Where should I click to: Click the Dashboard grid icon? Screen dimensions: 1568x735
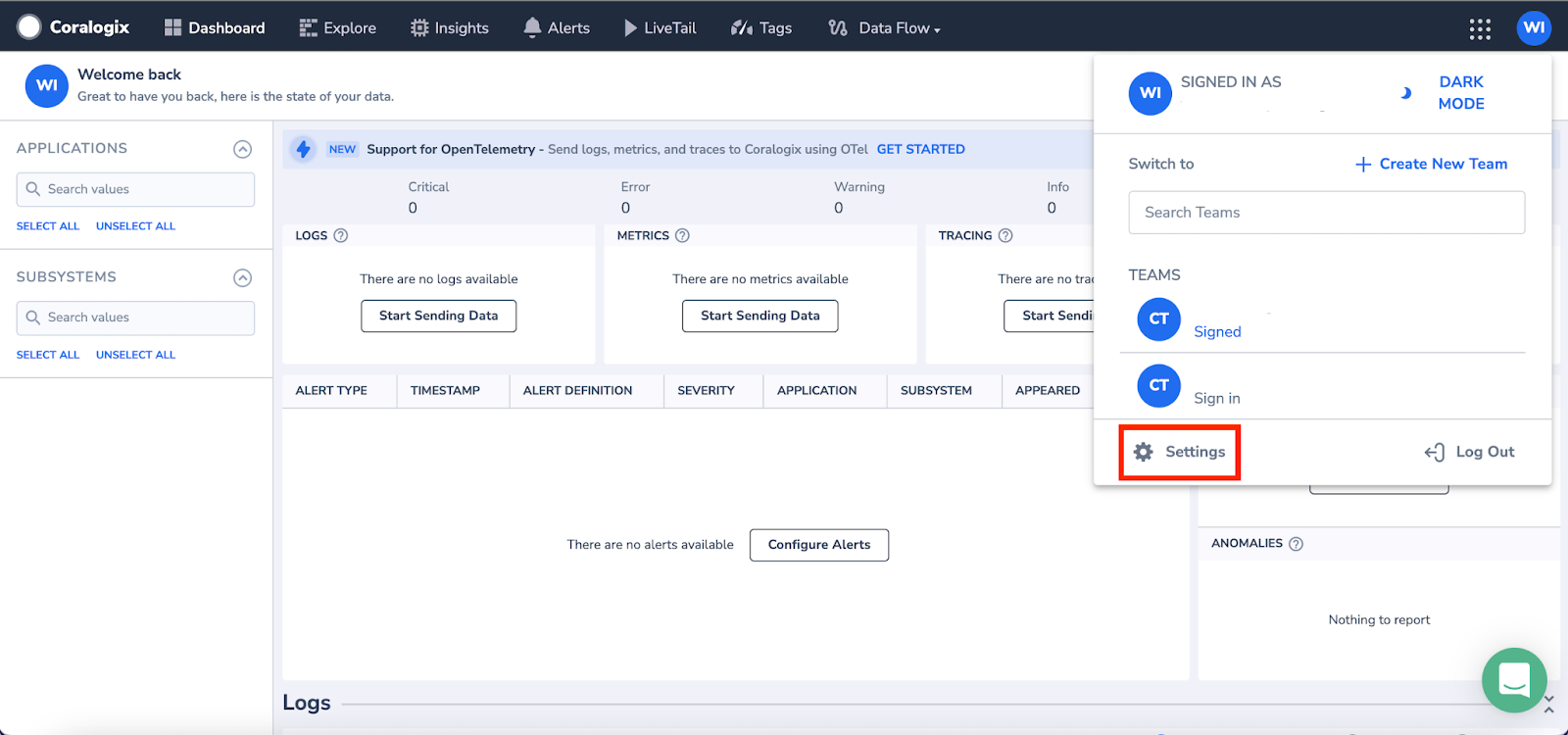click(172, 27)
